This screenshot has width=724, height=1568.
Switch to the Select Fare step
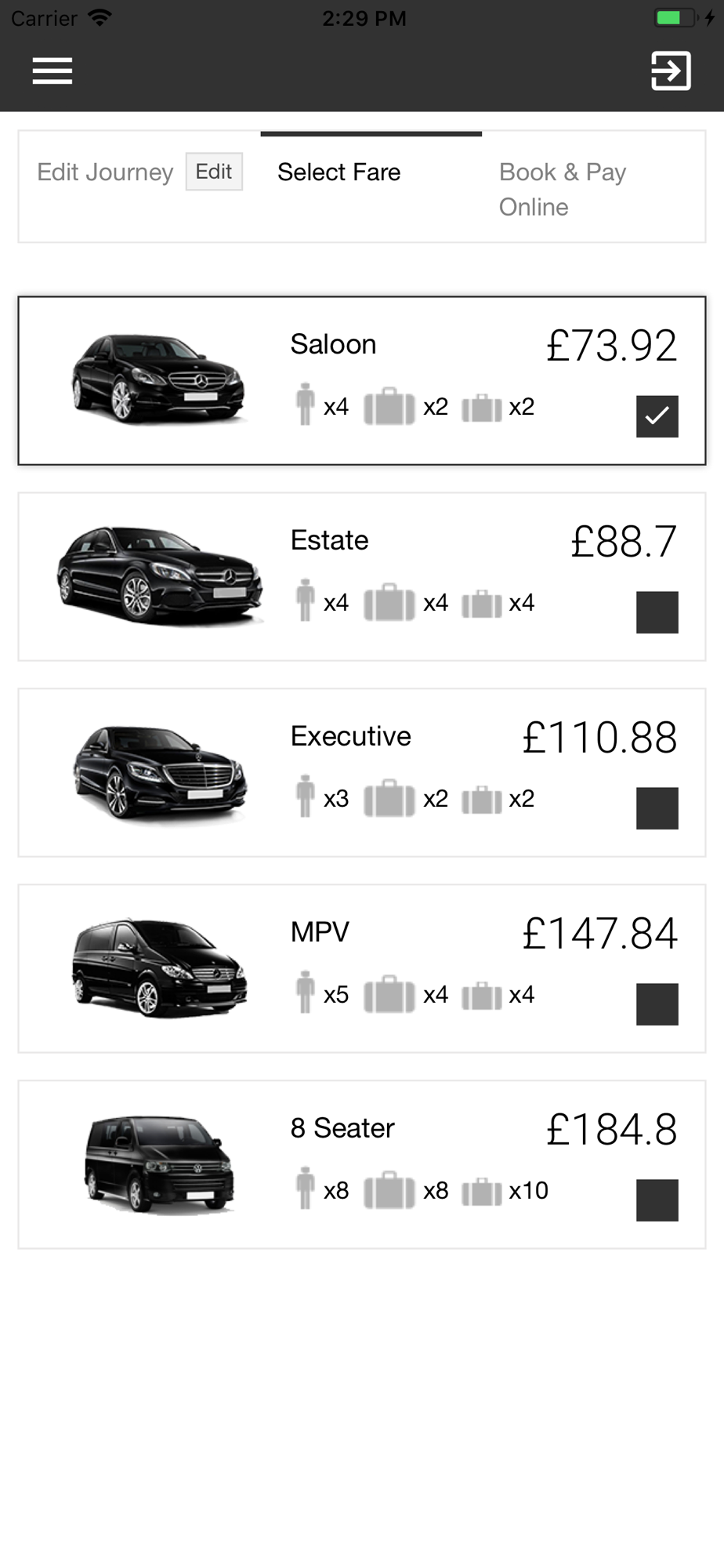[x=338, y=172]
